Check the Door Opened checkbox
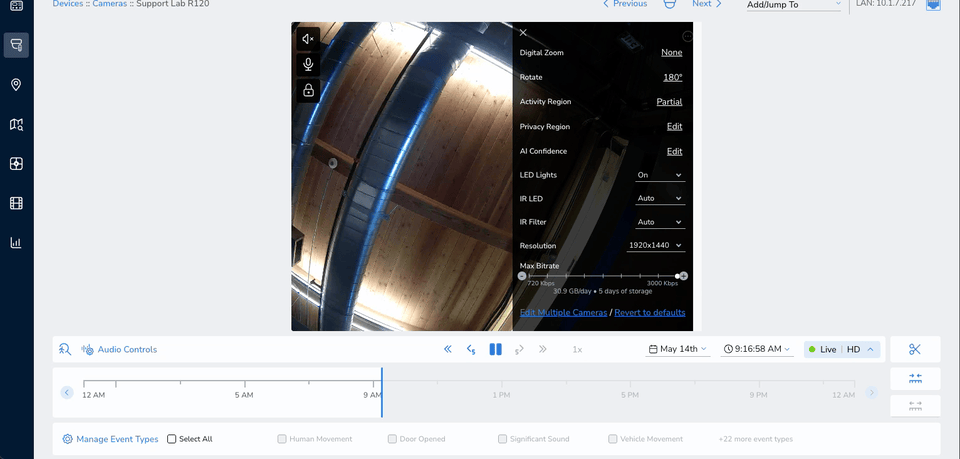 click(x=392, y=439)
